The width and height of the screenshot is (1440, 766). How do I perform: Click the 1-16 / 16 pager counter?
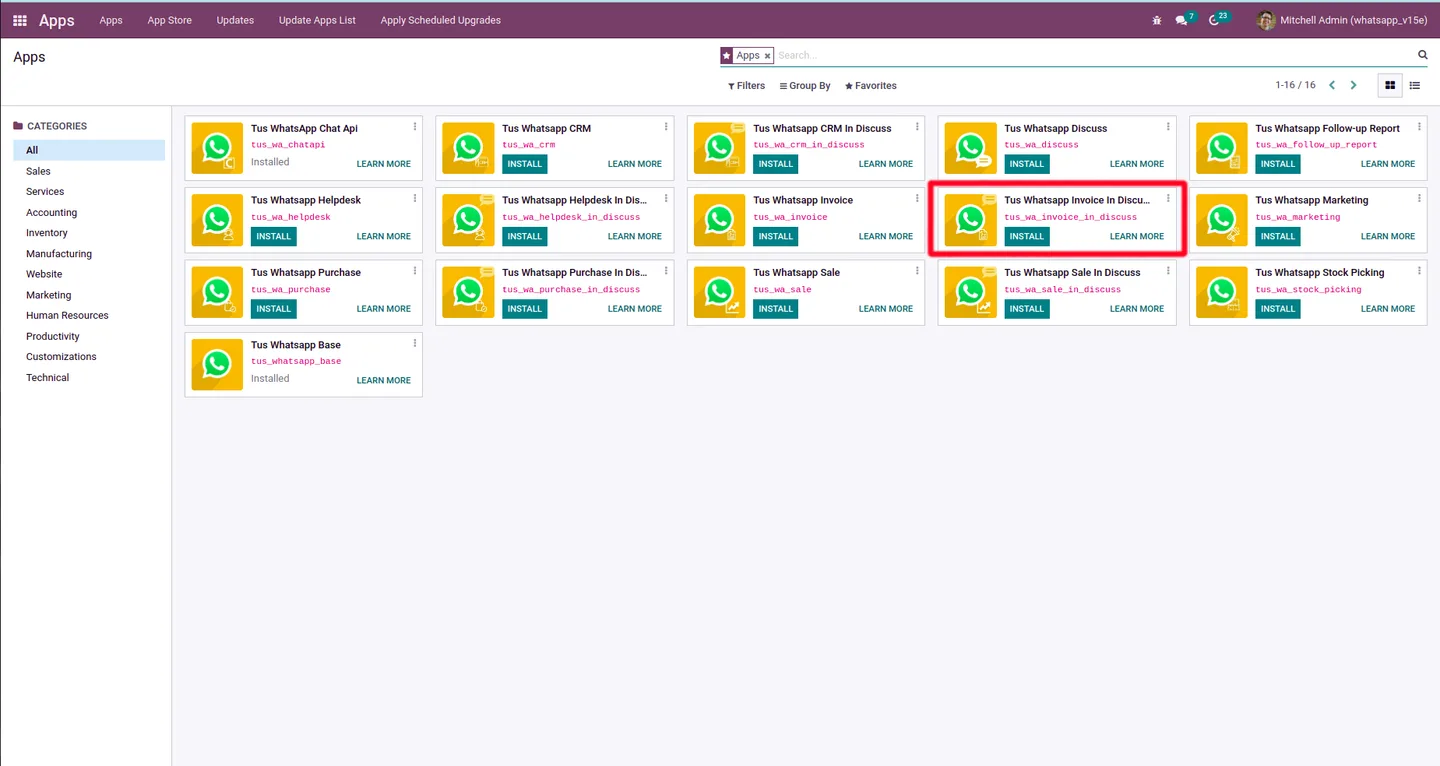(1295, 86)
